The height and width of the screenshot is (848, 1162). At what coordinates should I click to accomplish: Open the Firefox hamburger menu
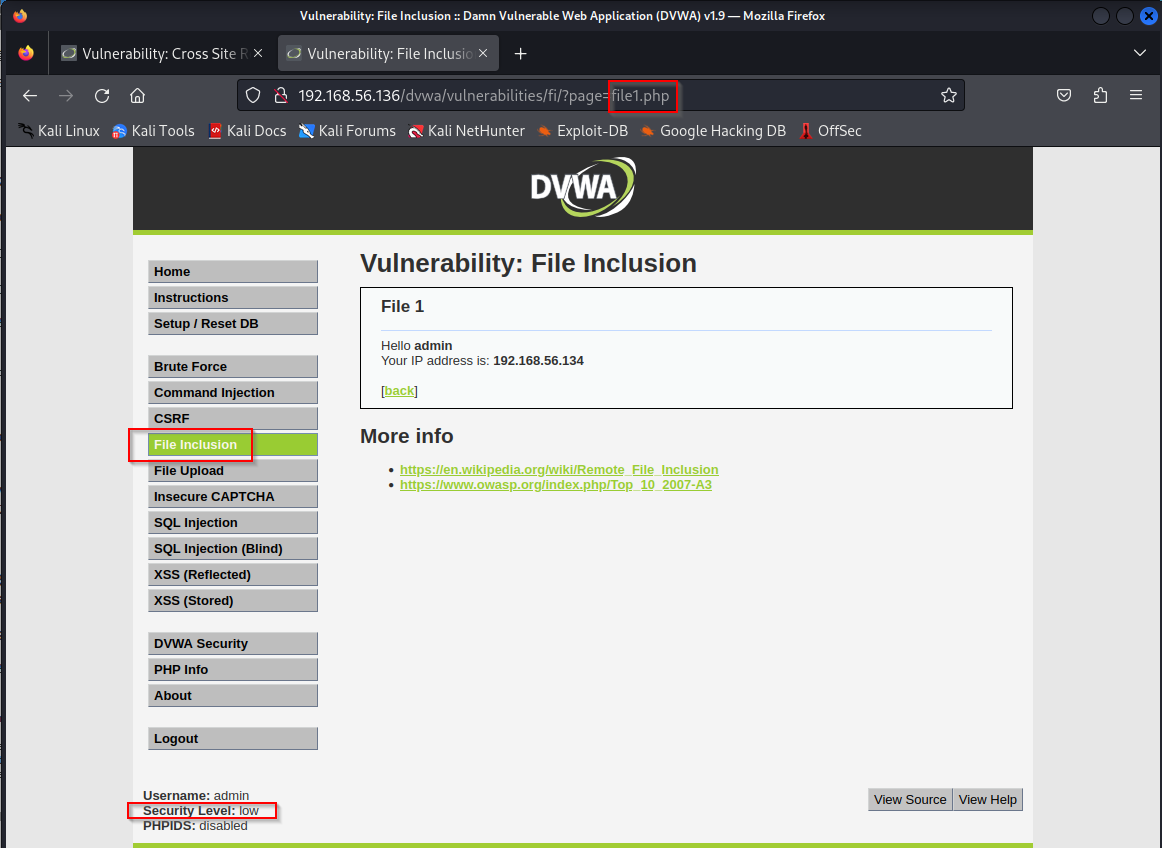pyautogui.click(x=1136, y=95)
